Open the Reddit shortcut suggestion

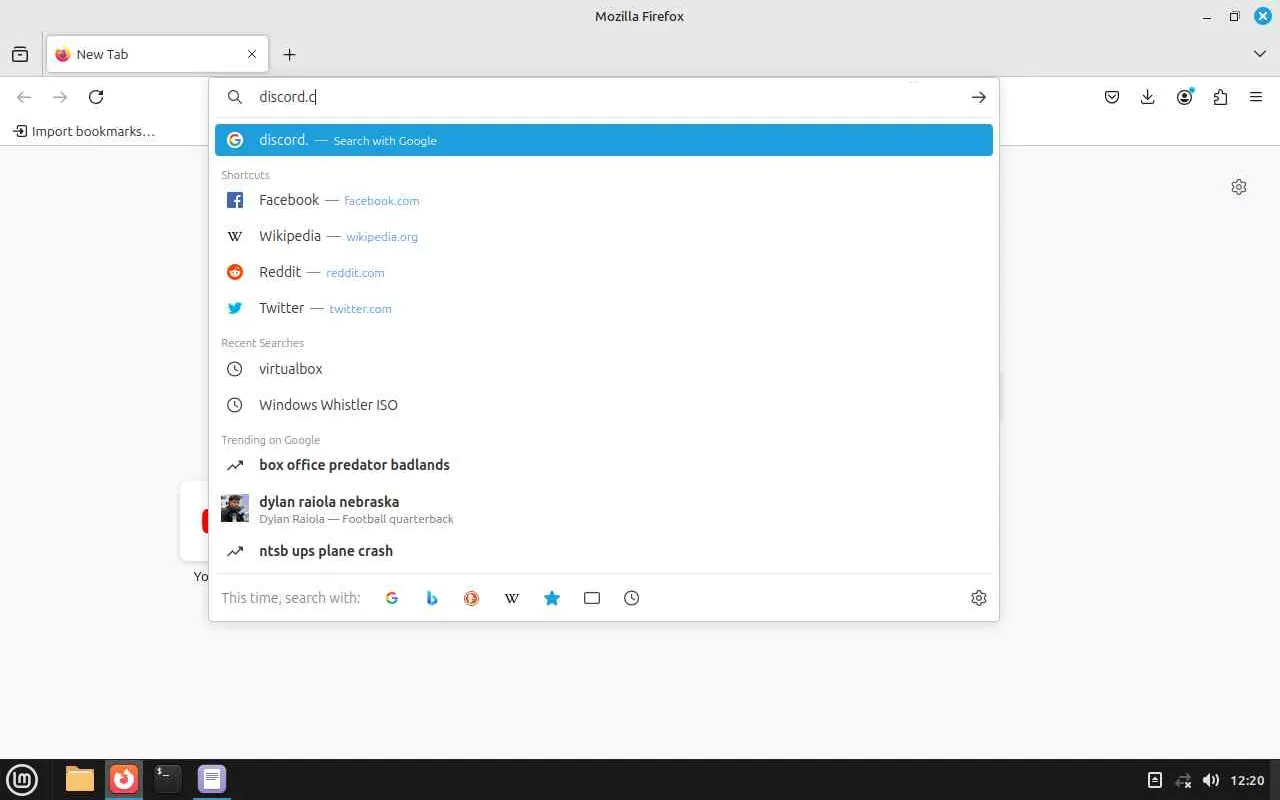[x=604, y=272]
